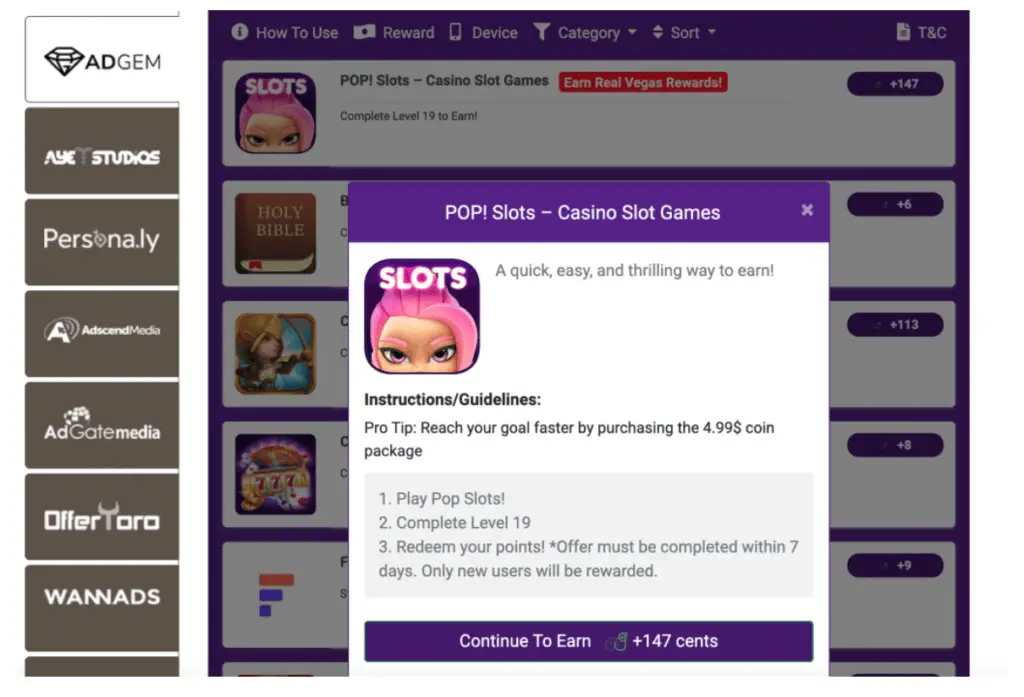The height and width of the screenshot is (697, 1024).
Task: Open the How To Use info icon
Action: pyautogui.click(x=240, y=31)
